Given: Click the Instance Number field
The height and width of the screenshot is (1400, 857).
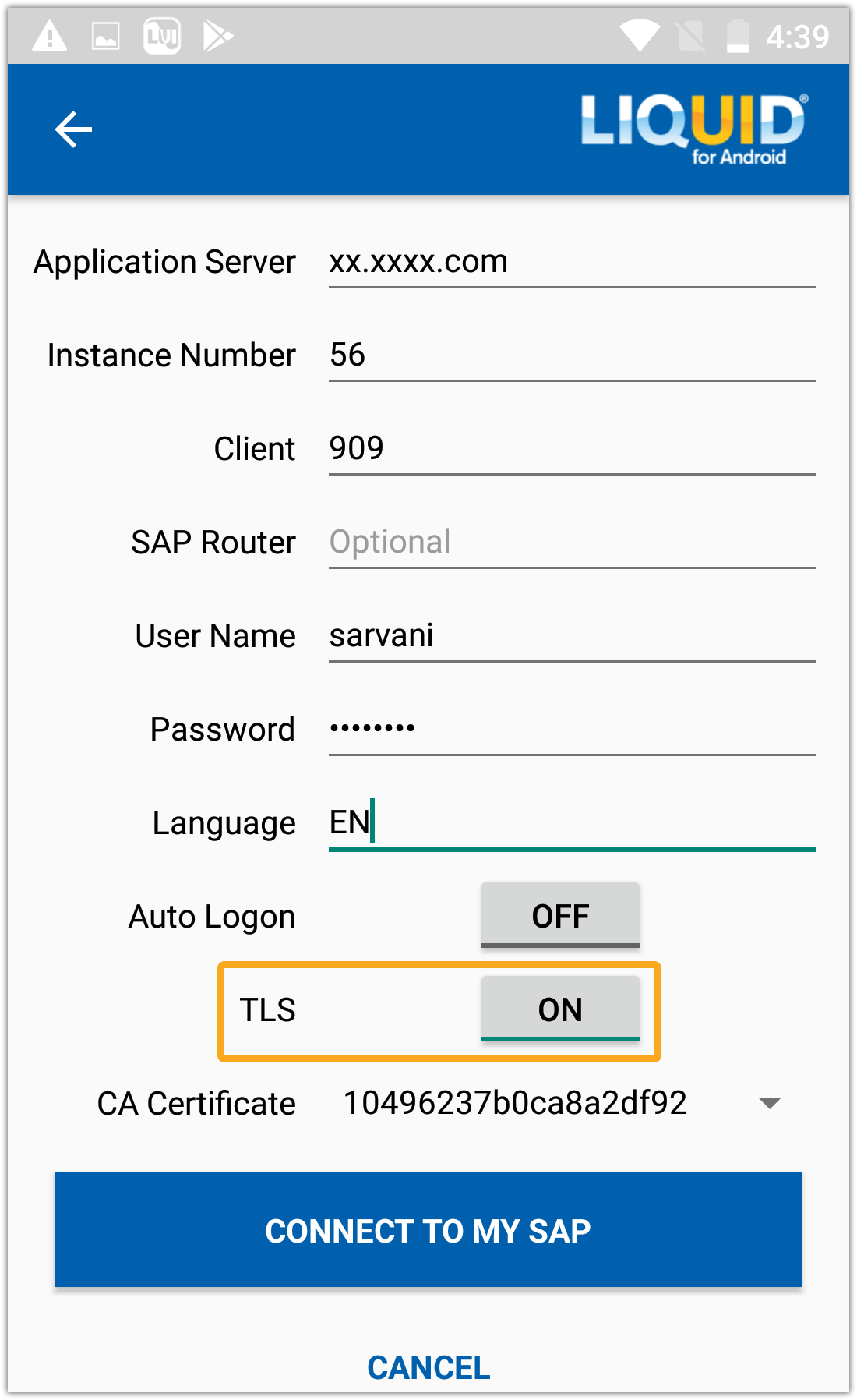Looking at the screenshot, I should tap(572, 355).
